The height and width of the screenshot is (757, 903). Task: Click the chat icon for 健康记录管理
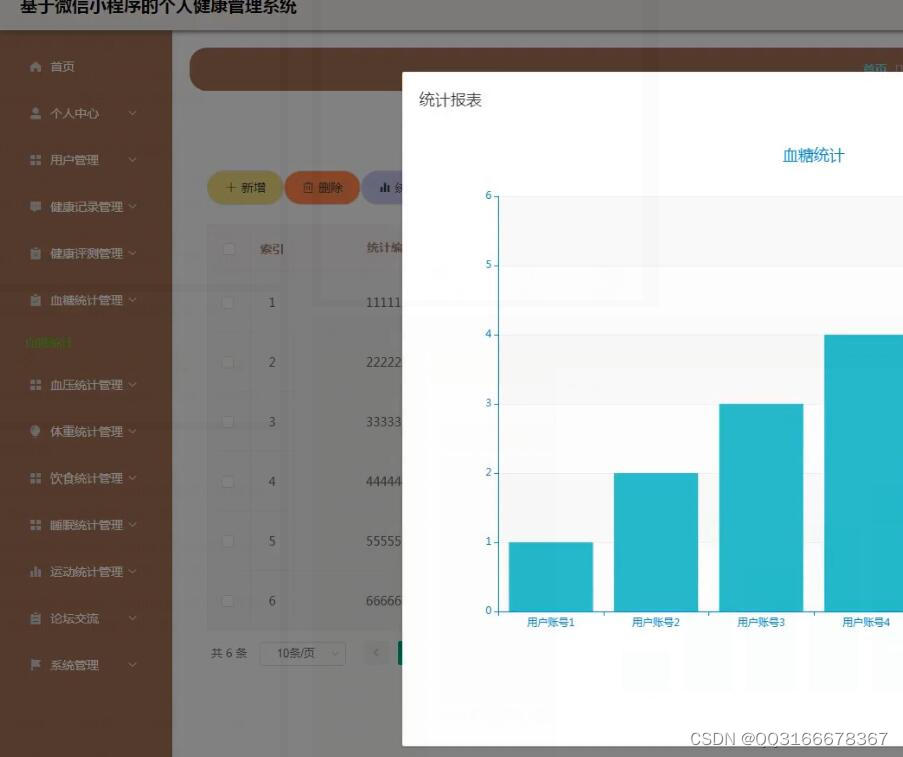click(x=36, y=207)
